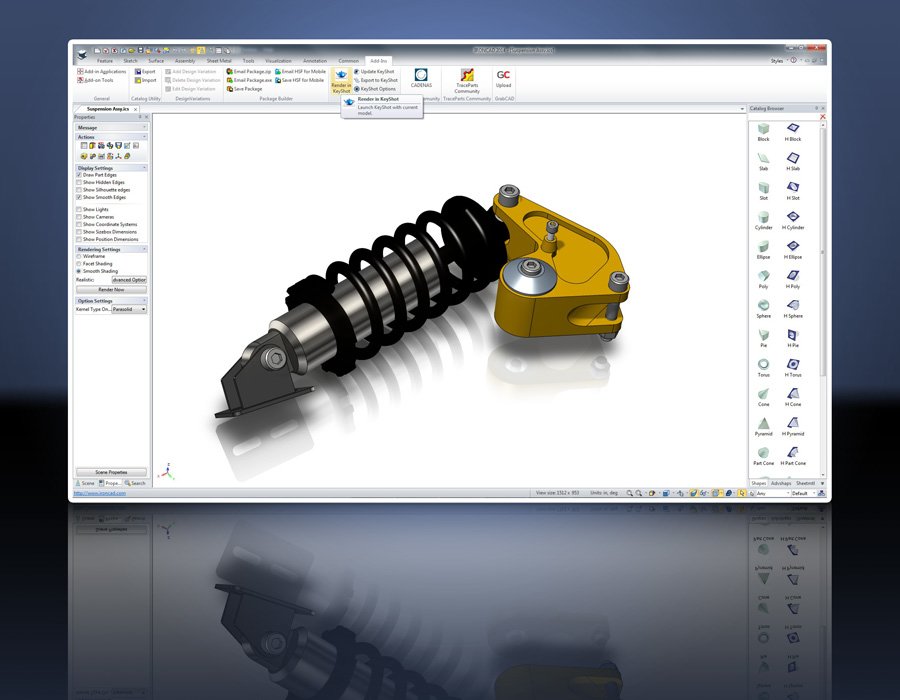Image resolution: width=900 pixels, height=700 pixels.
Task: Enable Show Sizebox Dimensions
Action: pyautogui.click(x=79, y=232)
